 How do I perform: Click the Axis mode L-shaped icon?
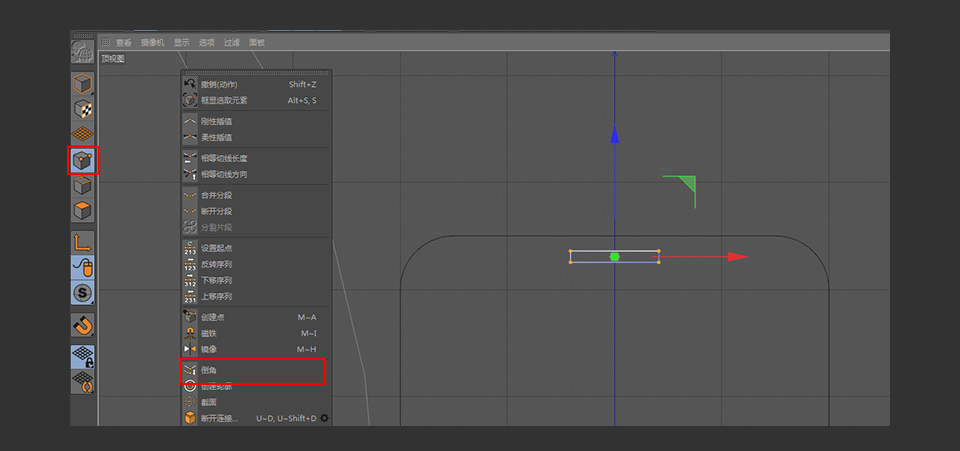coord(83,241)
